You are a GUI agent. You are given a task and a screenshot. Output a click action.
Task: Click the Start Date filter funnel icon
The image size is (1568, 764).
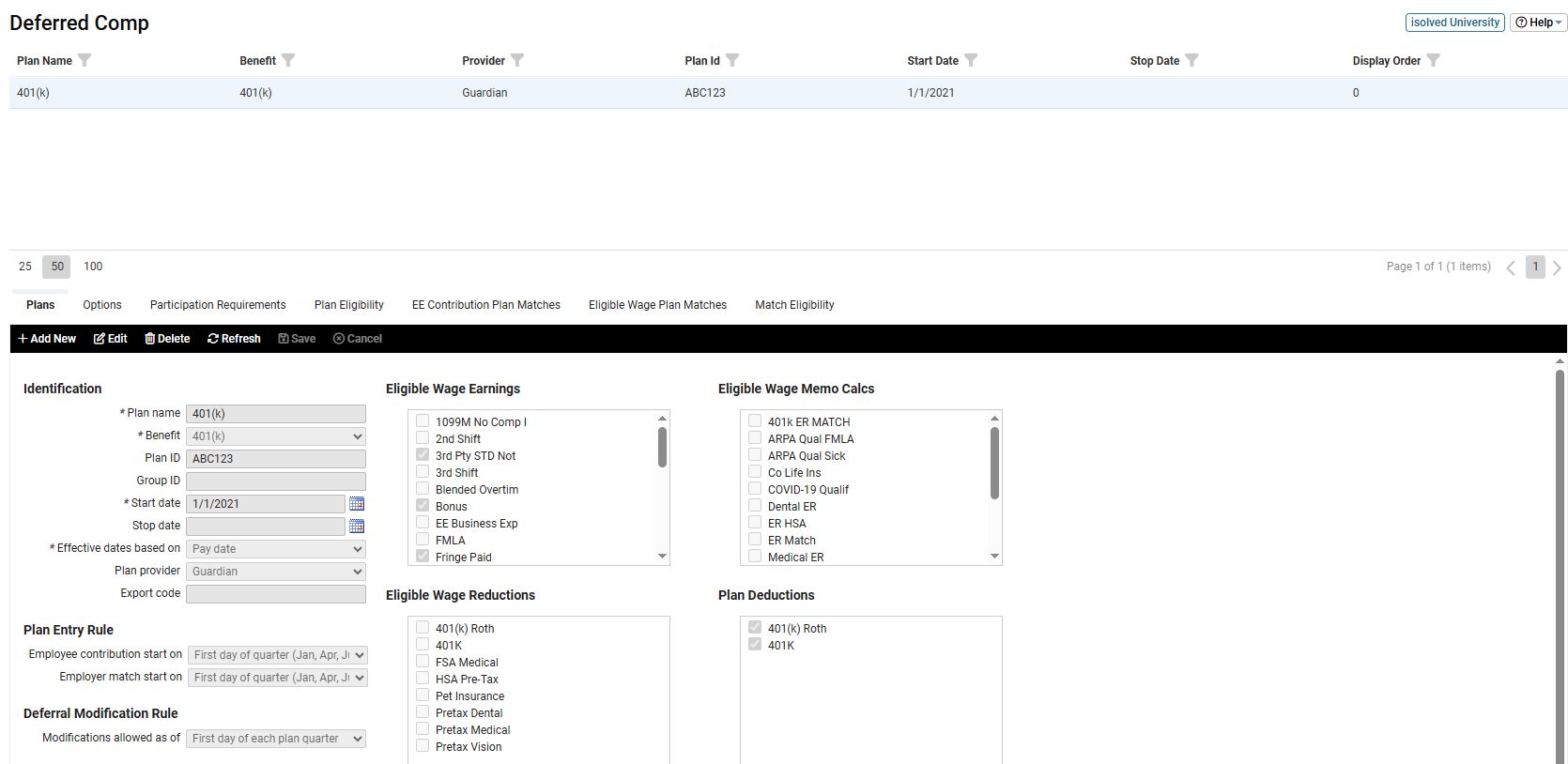tap(971, 60)
